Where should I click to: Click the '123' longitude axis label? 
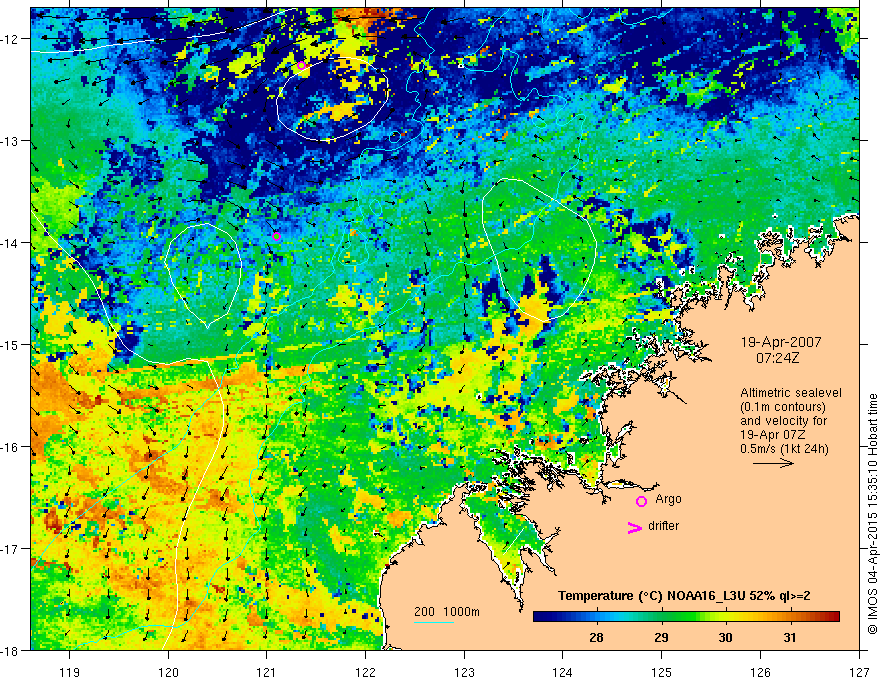pyautogui.click(x=464, y=672)
